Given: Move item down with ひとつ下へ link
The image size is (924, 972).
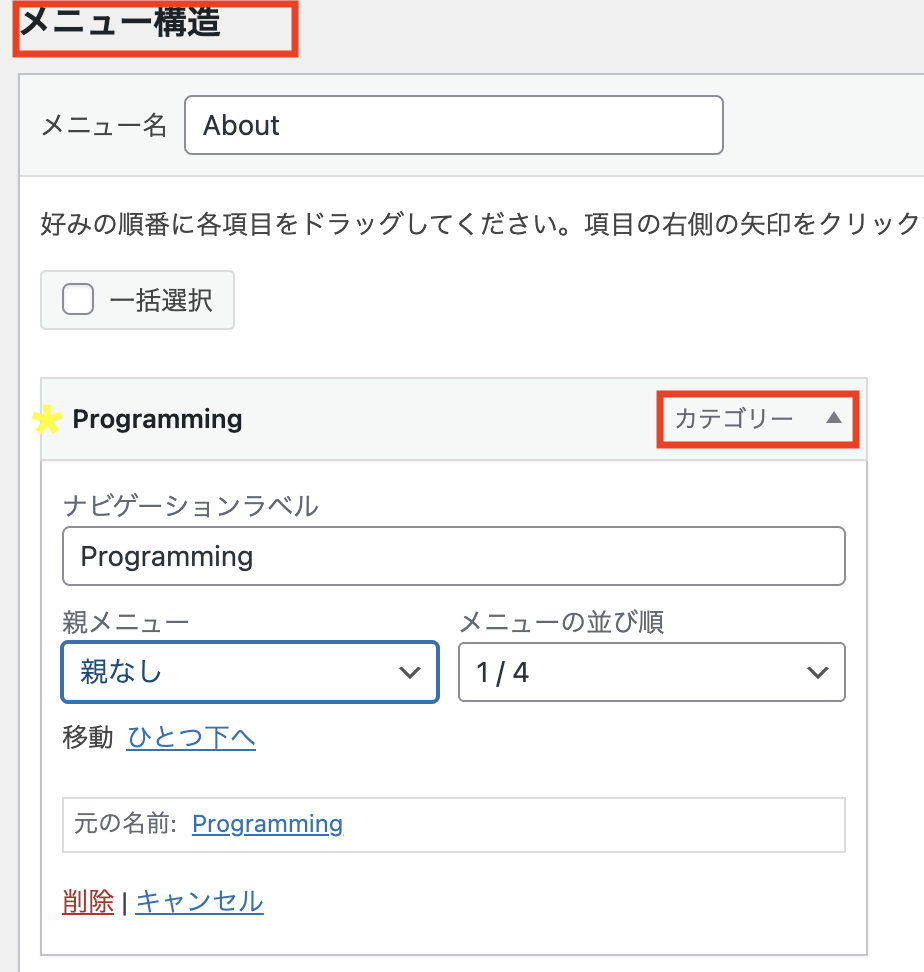Looking at the screenshot, I should tap(191, 738).
